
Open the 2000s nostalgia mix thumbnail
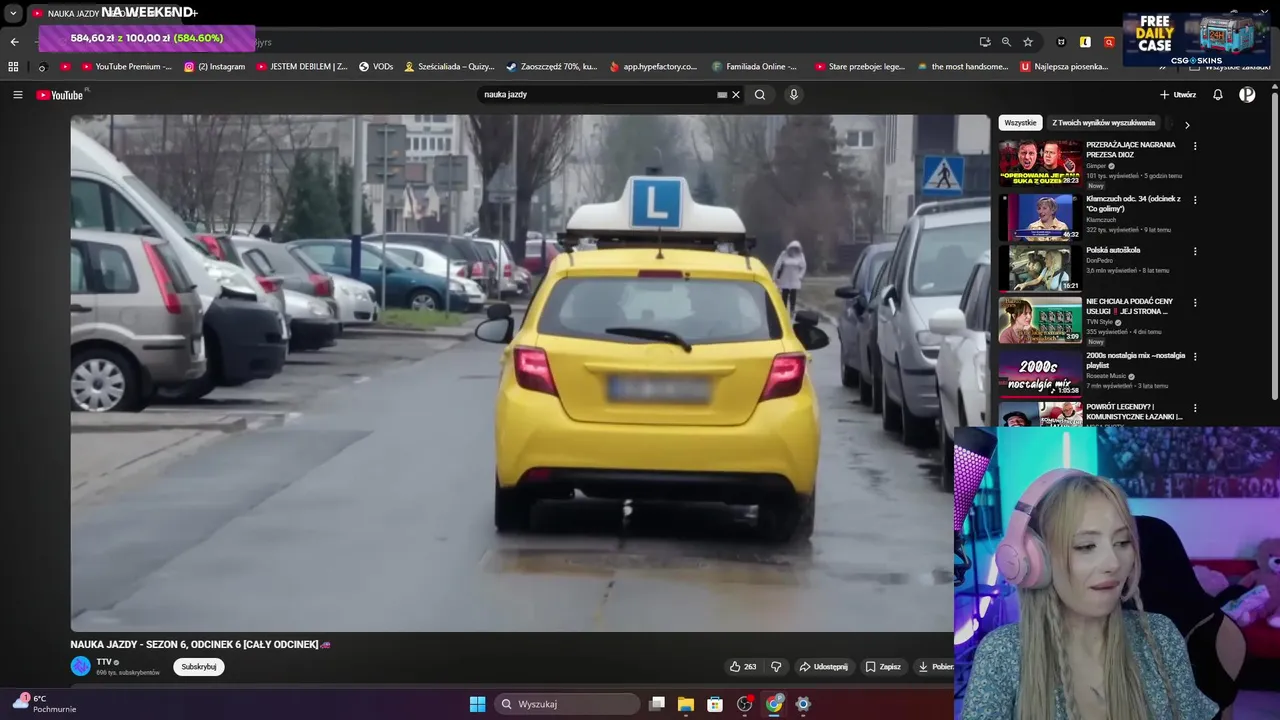[x=1040, y=373]
